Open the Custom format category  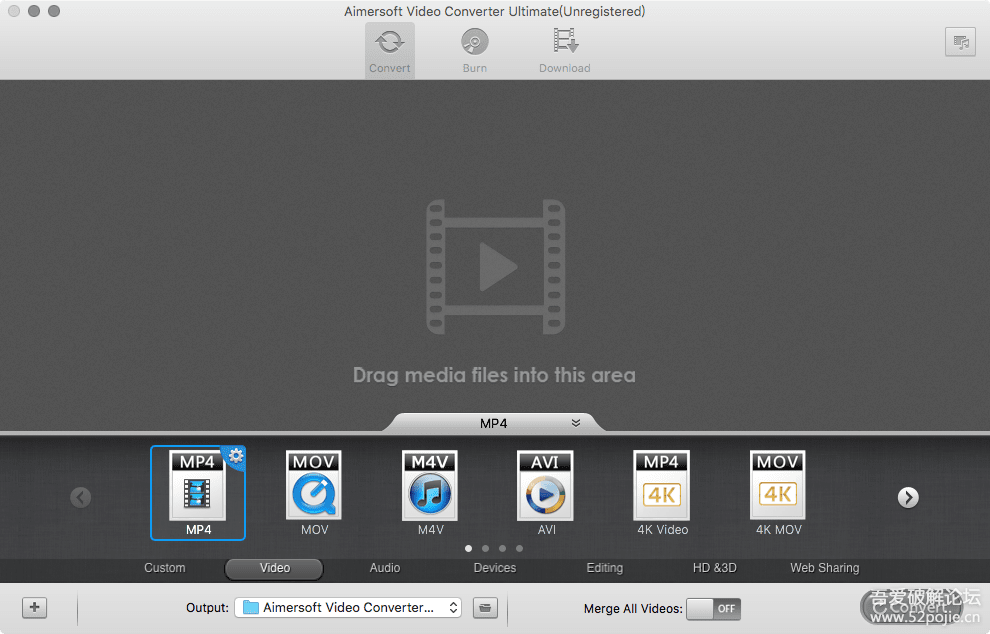(165, 568)
